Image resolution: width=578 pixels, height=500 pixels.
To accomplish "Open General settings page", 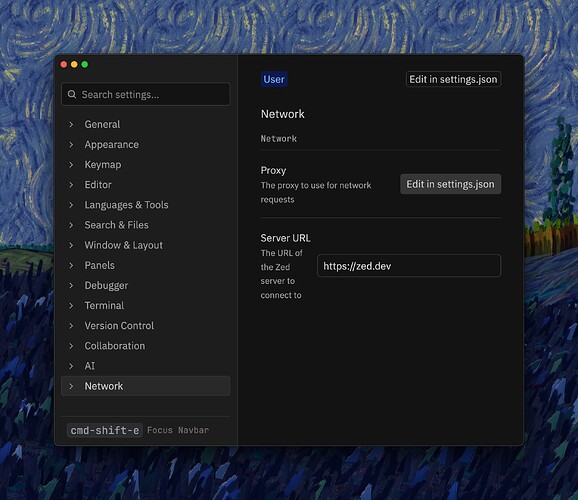I will coord(102,125).
